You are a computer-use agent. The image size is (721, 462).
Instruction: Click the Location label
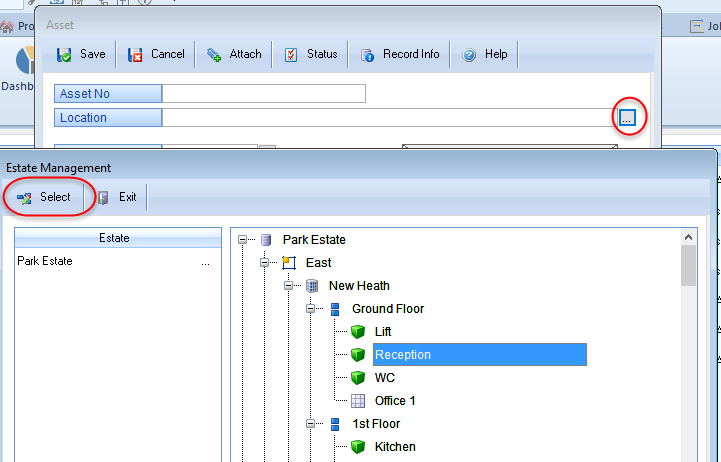coord(108,117)
